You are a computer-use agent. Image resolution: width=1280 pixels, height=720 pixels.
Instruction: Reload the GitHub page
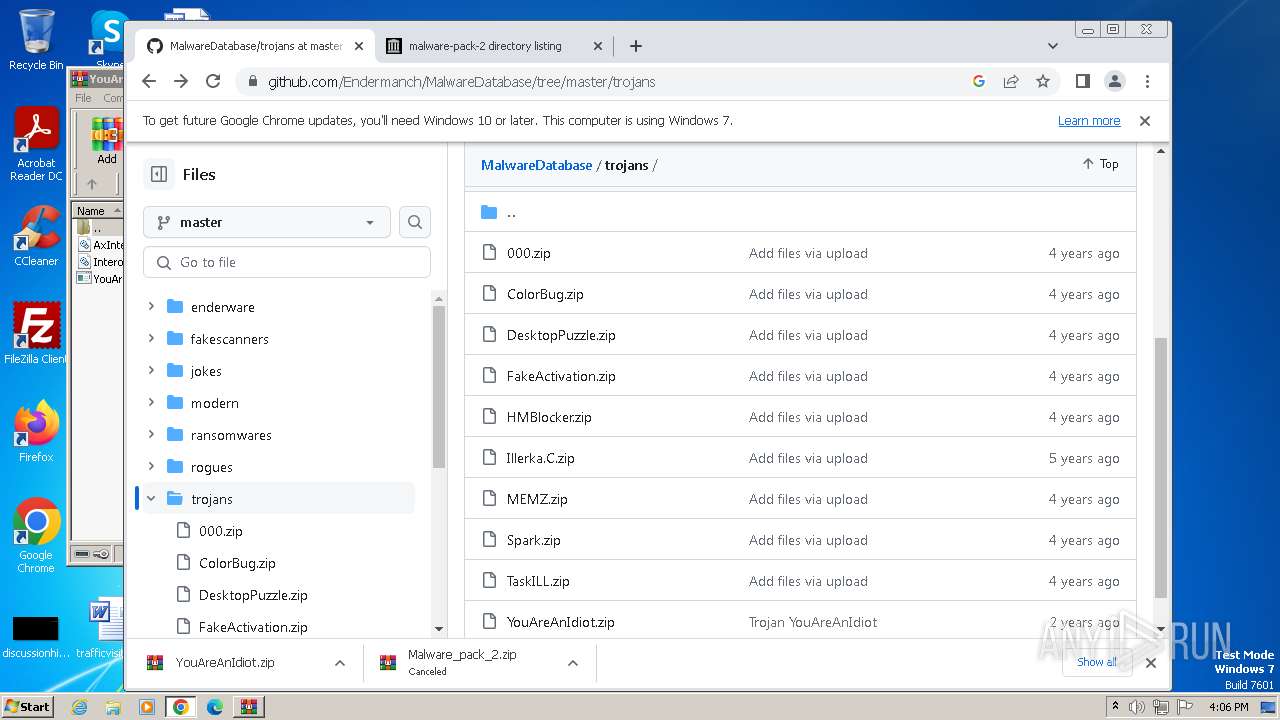213,81
